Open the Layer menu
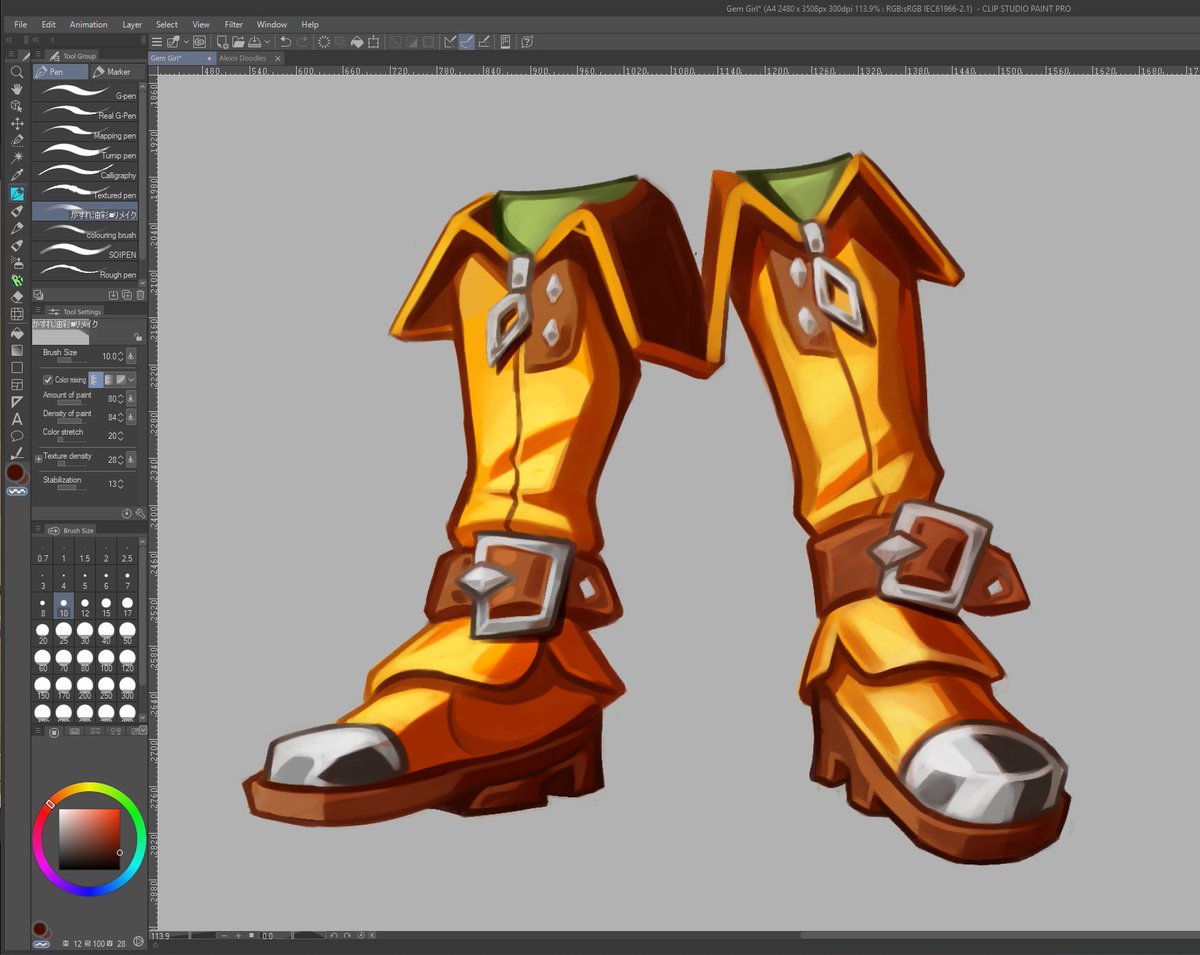The height and width of the screenshot is (955, 1200). (132, 24)
